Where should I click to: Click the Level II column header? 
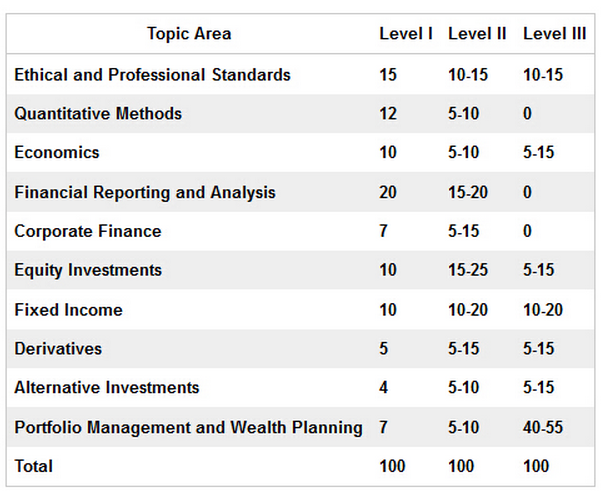(x=477, y=34)
